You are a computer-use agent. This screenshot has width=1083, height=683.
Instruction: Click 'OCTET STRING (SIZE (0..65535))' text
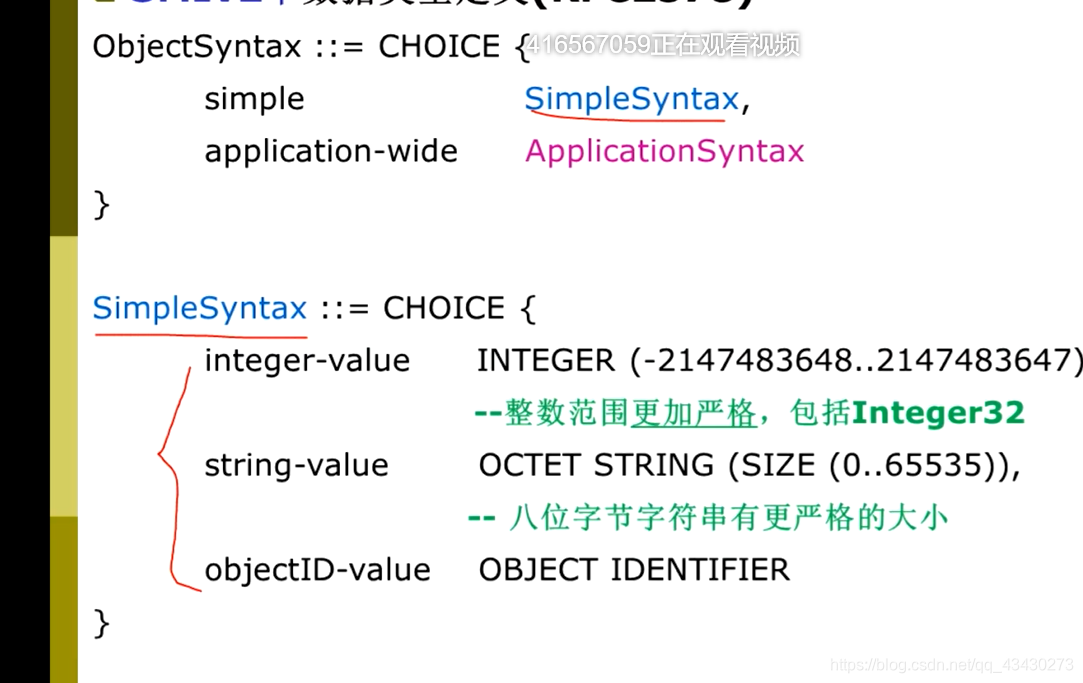pyautogui.click(x=749, y=465)
